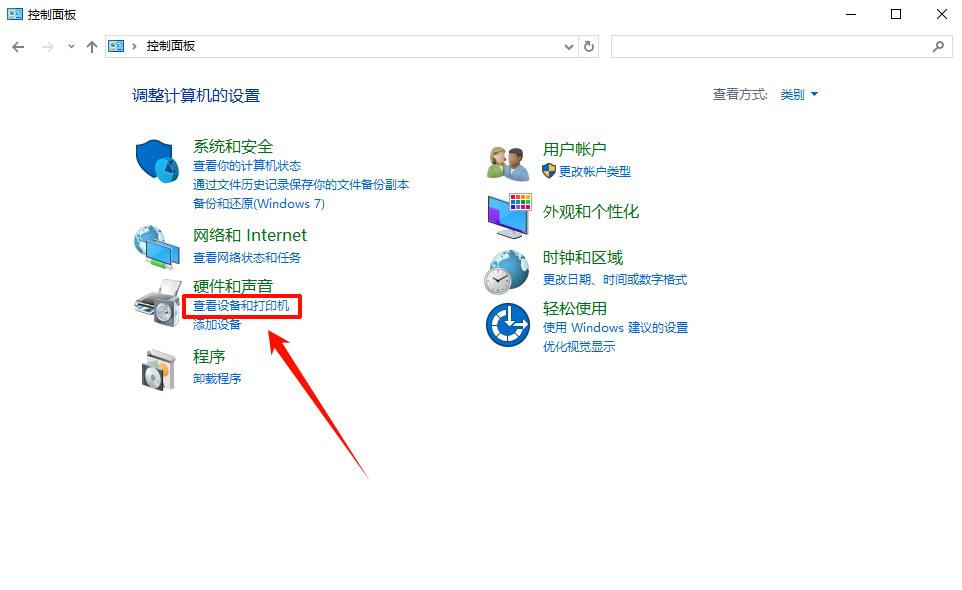The image size is (962, 590).
Task: Expand the address bar dropdown arrow
Action: click(x=567, y=46)
